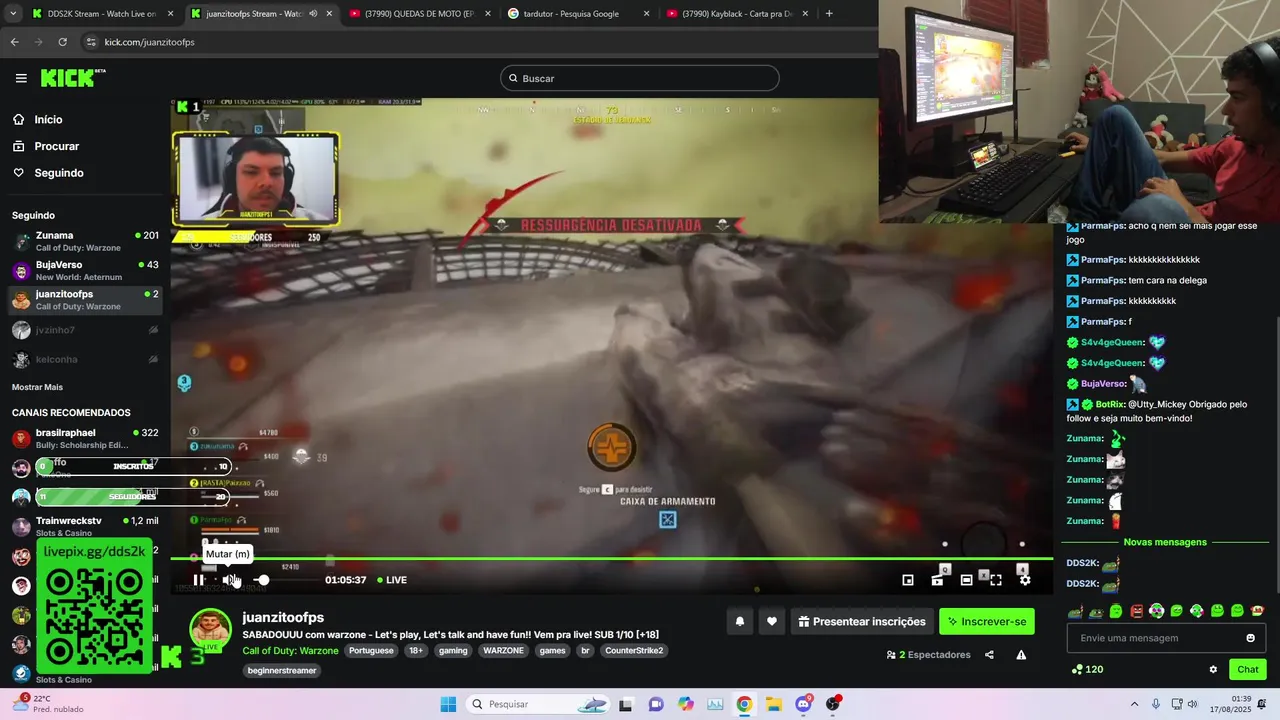Click the green Inscrever-se button
1280x720 pixels.
click(987, 622)
